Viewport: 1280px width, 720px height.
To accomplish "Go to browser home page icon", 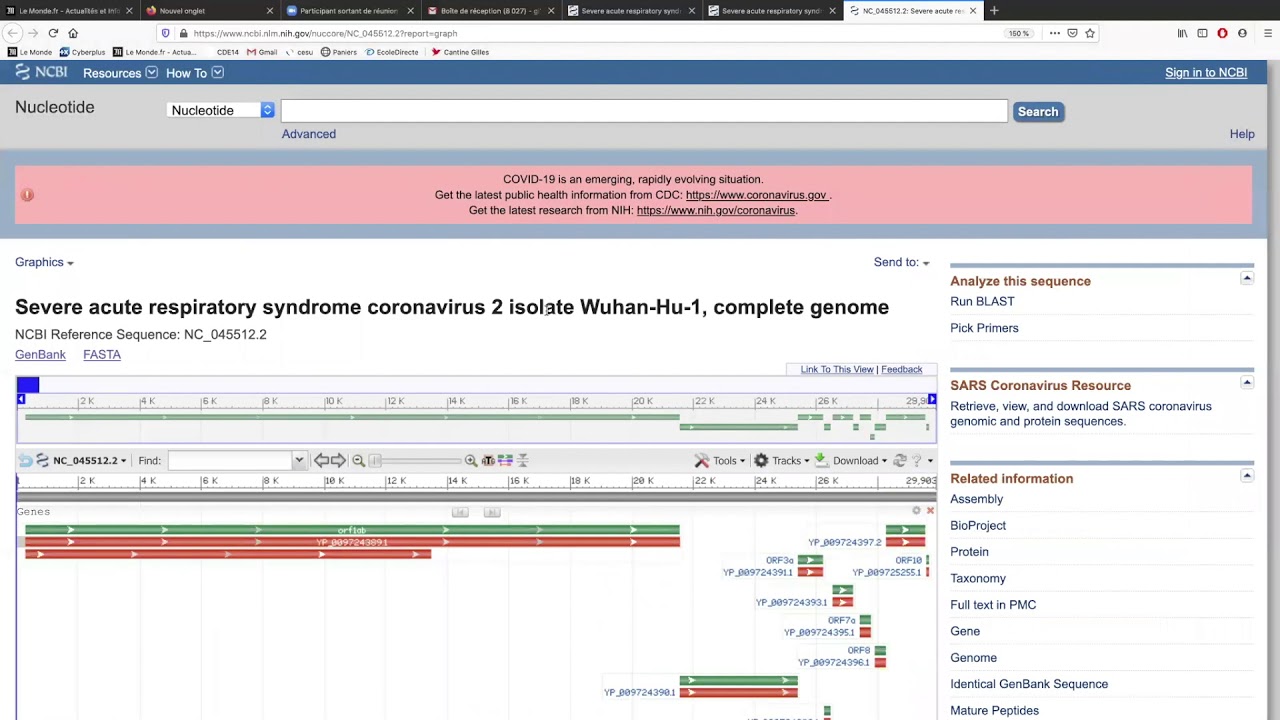I will [x=73, y=33].
